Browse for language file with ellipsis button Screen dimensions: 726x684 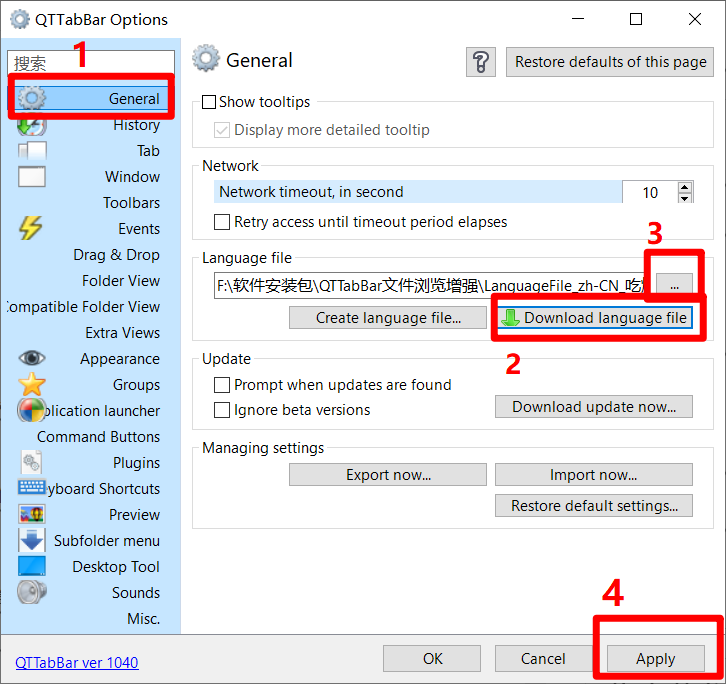[x=674, y=286]
